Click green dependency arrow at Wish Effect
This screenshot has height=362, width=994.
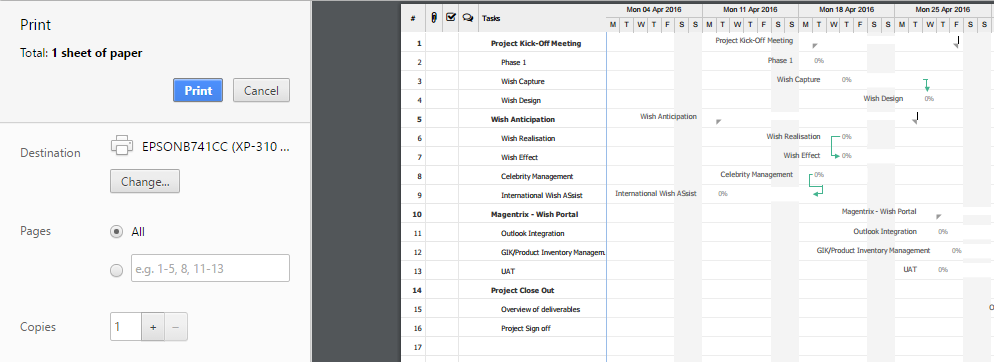pos(836,155)
